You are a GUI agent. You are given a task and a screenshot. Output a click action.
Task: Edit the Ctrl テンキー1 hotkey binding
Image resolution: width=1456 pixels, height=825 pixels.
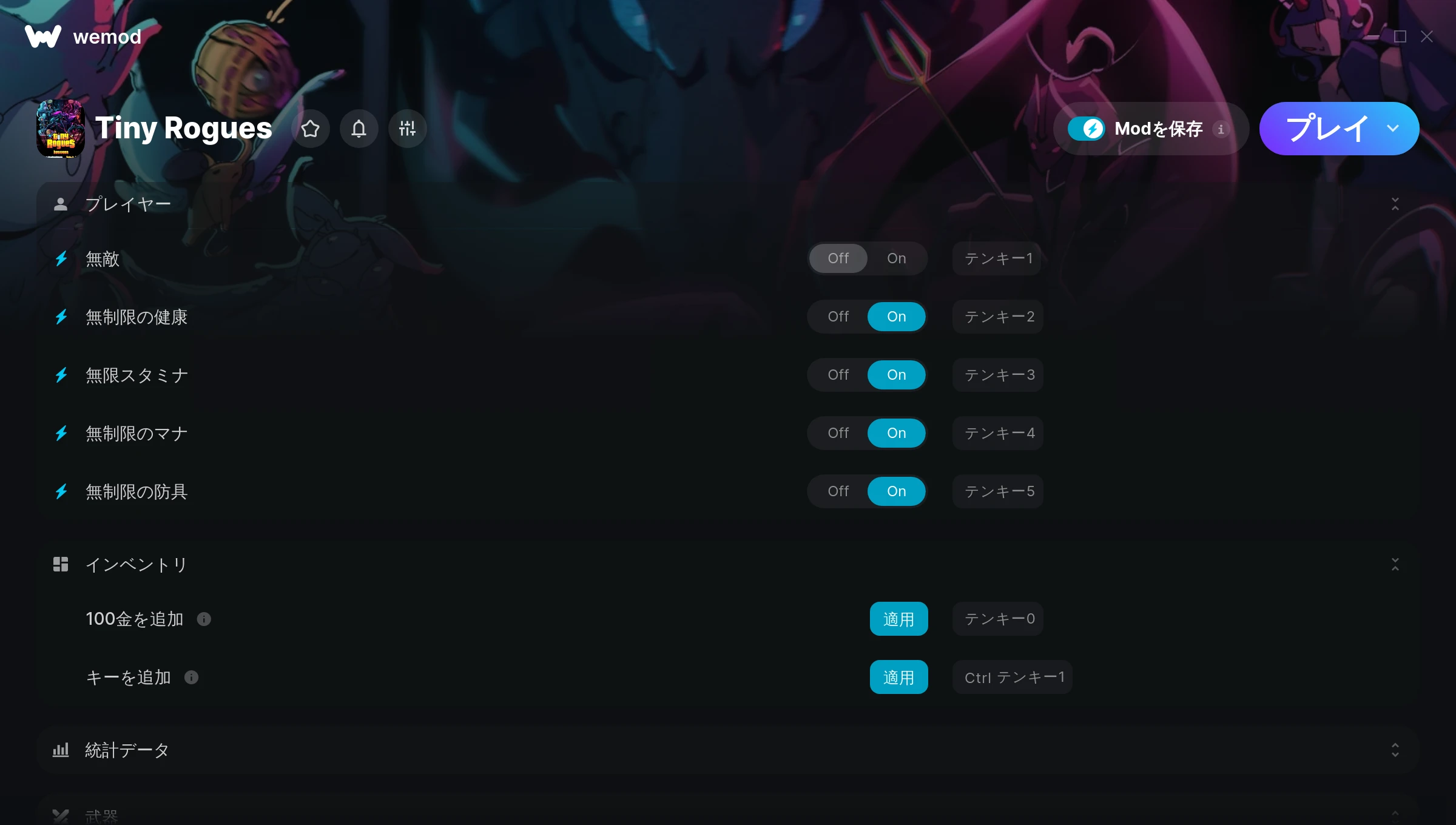[x=1013, y=677]
